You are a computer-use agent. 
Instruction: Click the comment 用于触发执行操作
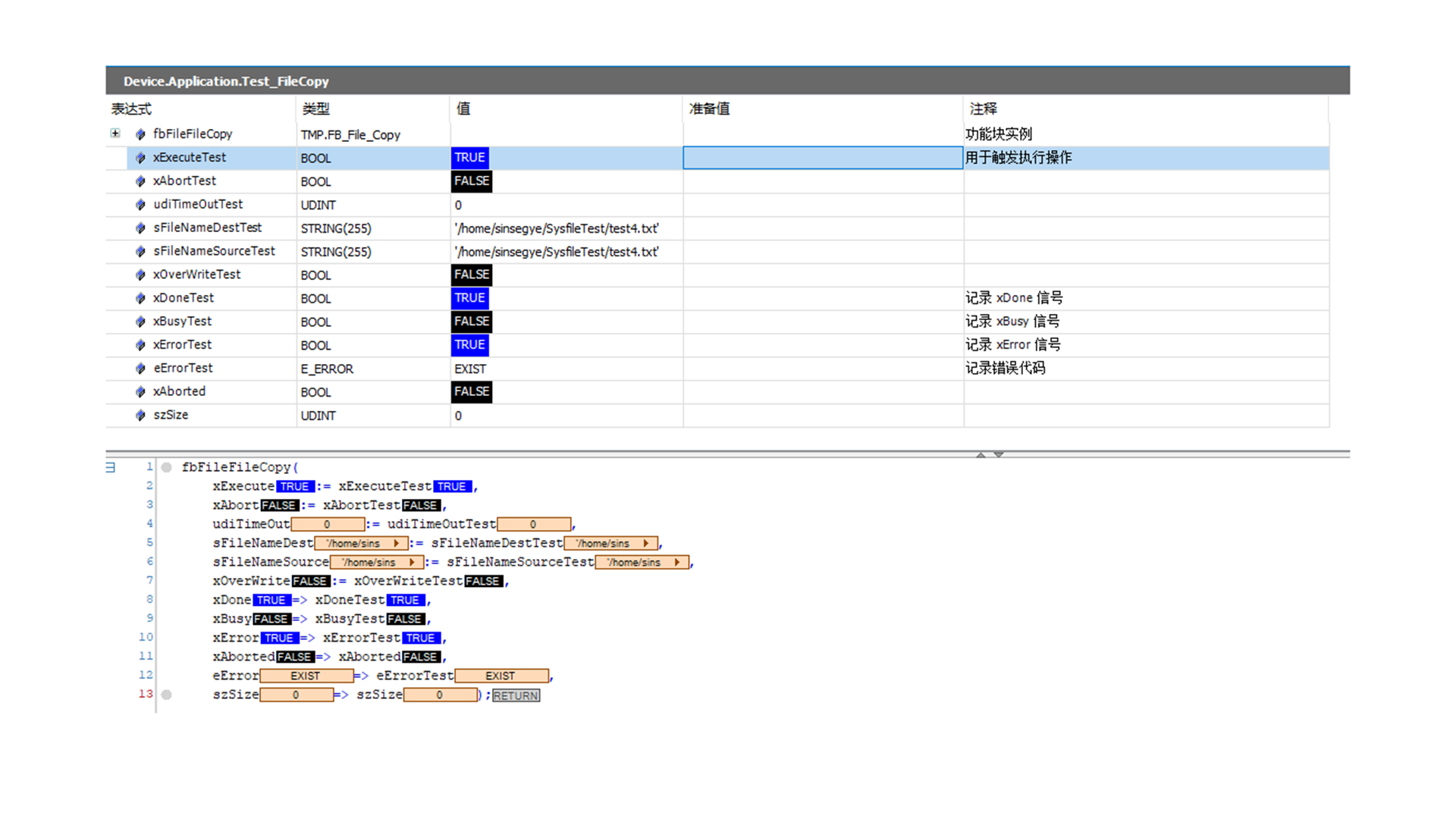(x=1018, y=158)
